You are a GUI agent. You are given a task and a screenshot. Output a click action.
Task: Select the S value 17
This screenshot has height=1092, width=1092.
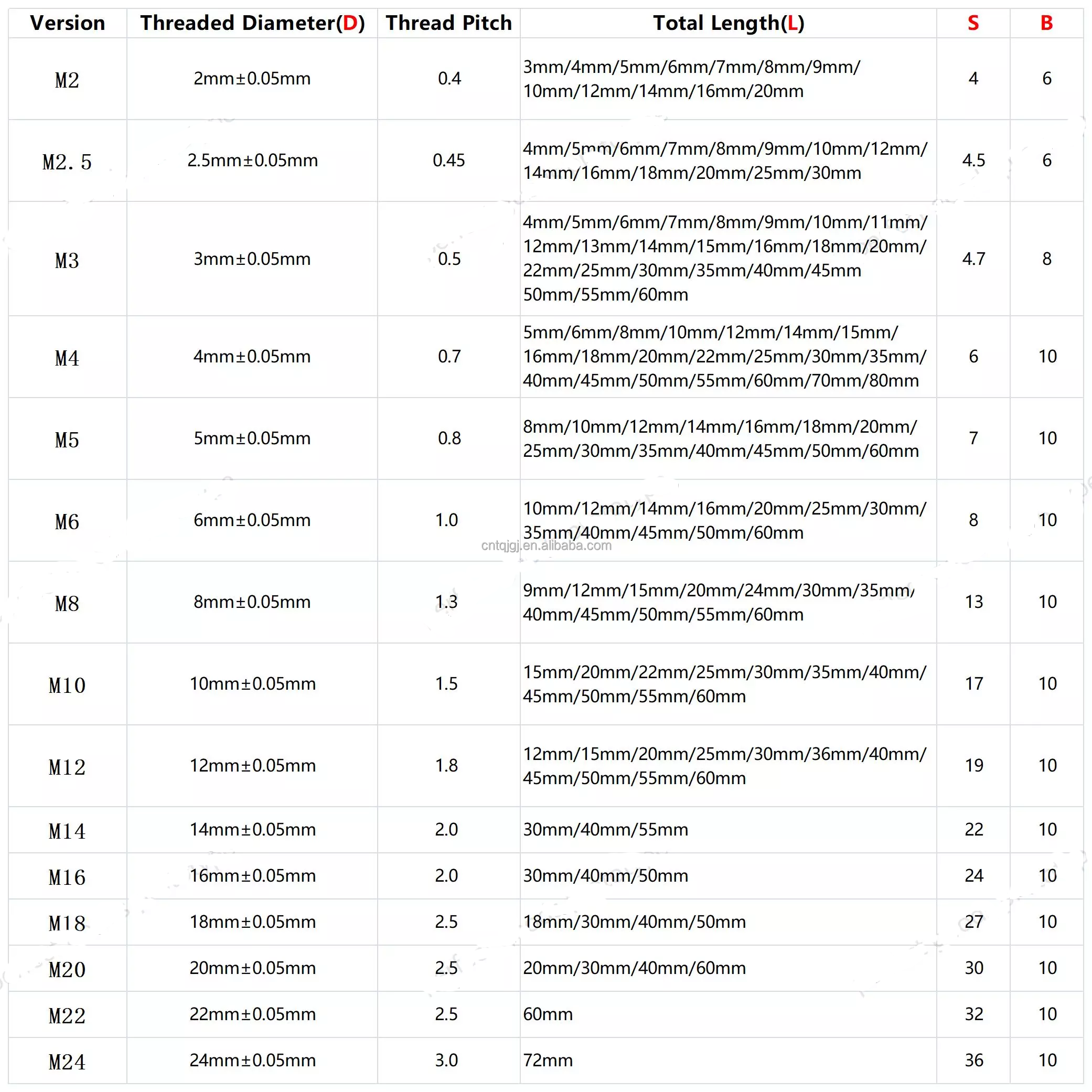[974, 684]
